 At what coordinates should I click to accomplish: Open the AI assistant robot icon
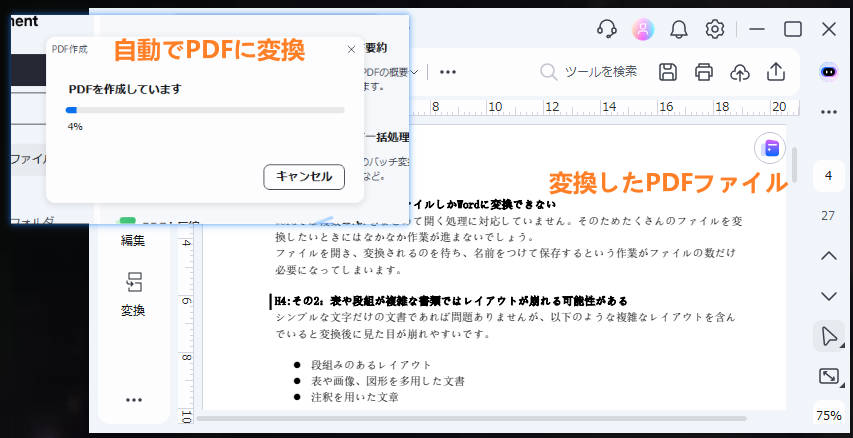(829, 72)
